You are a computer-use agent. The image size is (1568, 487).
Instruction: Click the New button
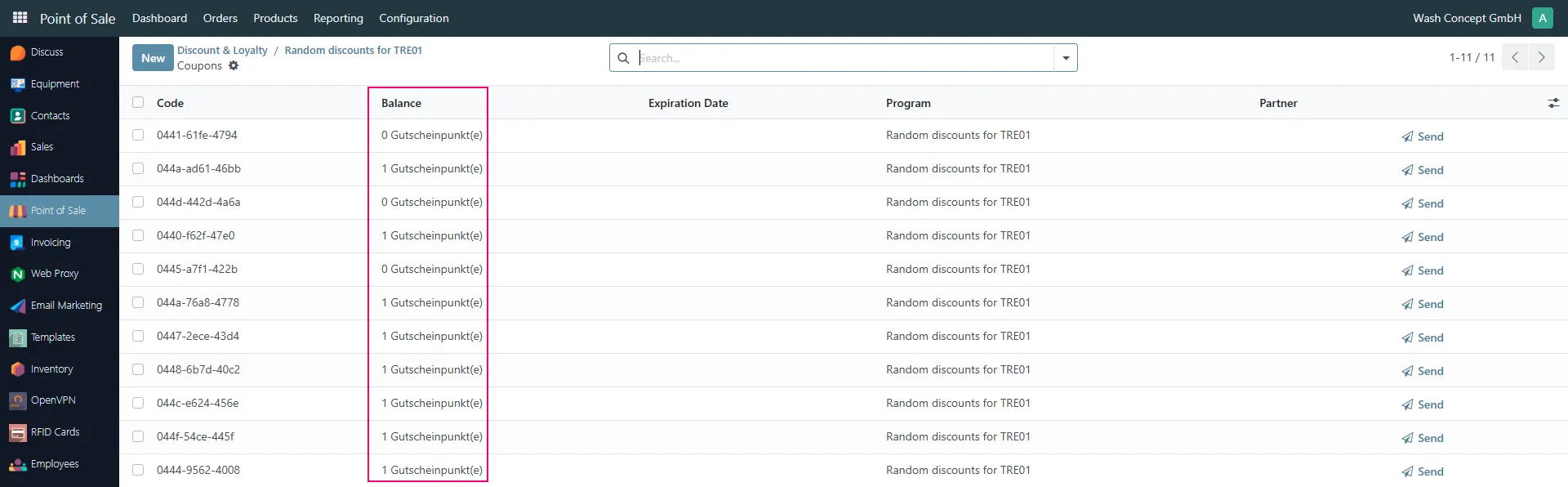coord(153,58)
